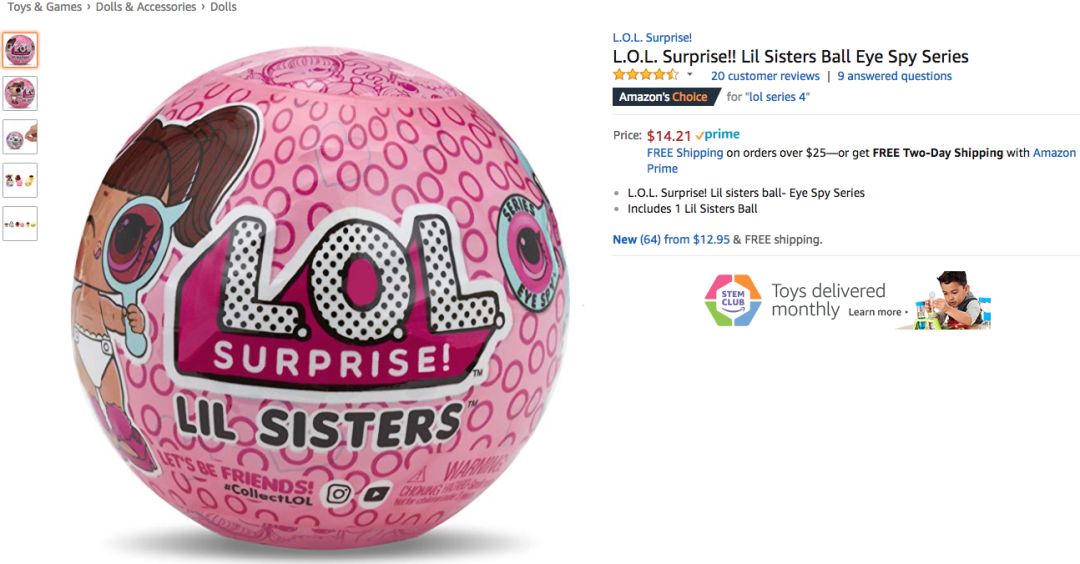
Task: View fourth thumbnail showing small dolls
Action: pos(20,180)
